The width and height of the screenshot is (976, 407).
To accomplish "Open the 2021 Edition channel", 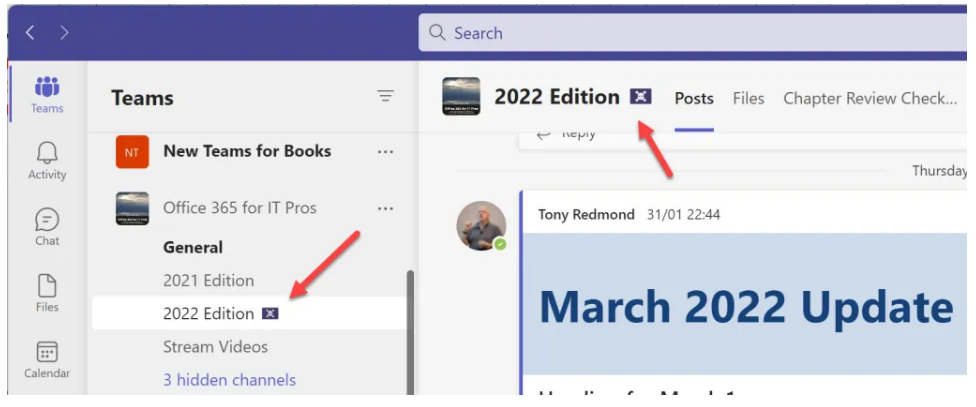I will click(x=209, y=281).
